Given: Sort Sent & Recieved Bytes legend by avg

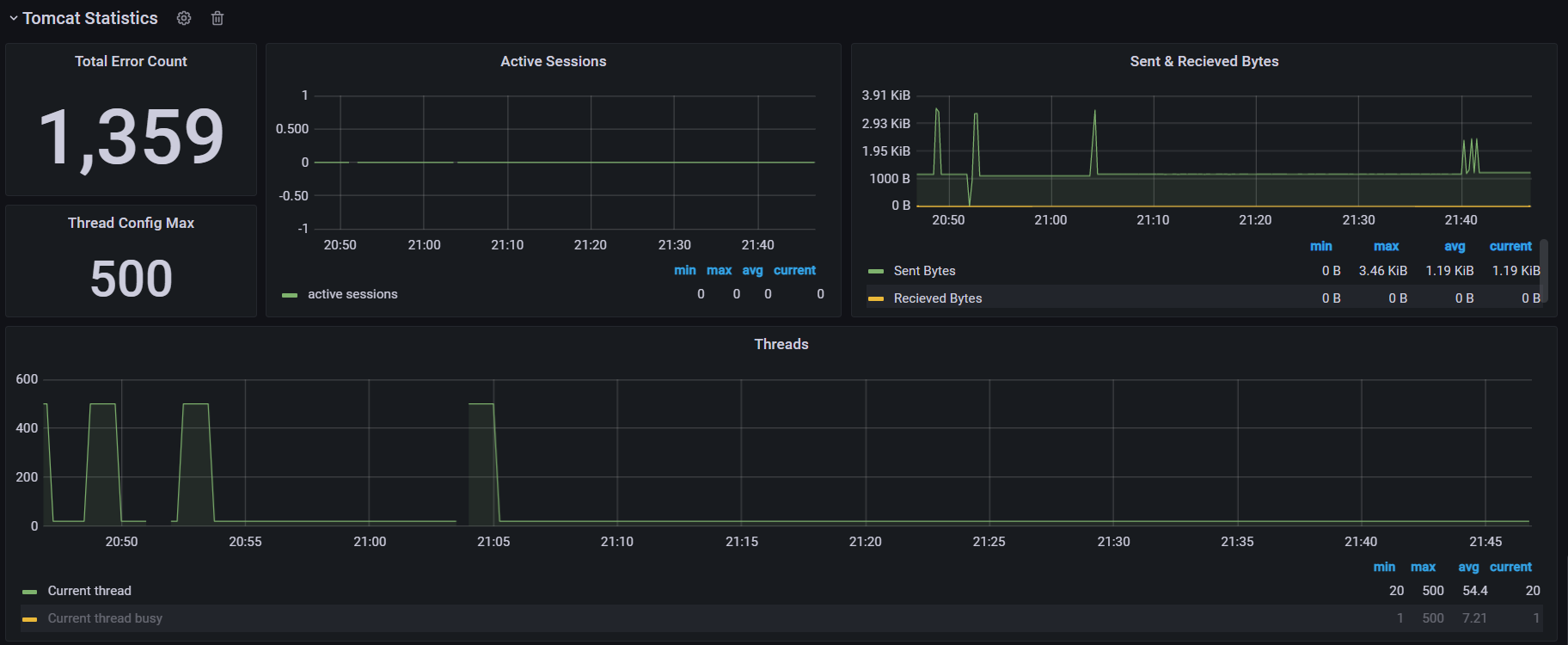Looking at the screenshot, I should [1455, 246].
